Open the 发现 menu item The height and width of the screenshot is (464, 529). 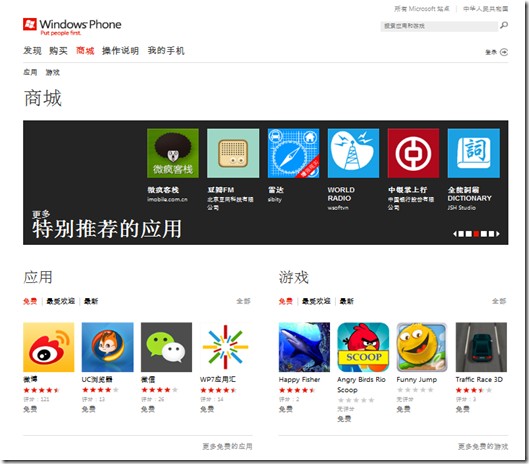[x=32, y=51]
